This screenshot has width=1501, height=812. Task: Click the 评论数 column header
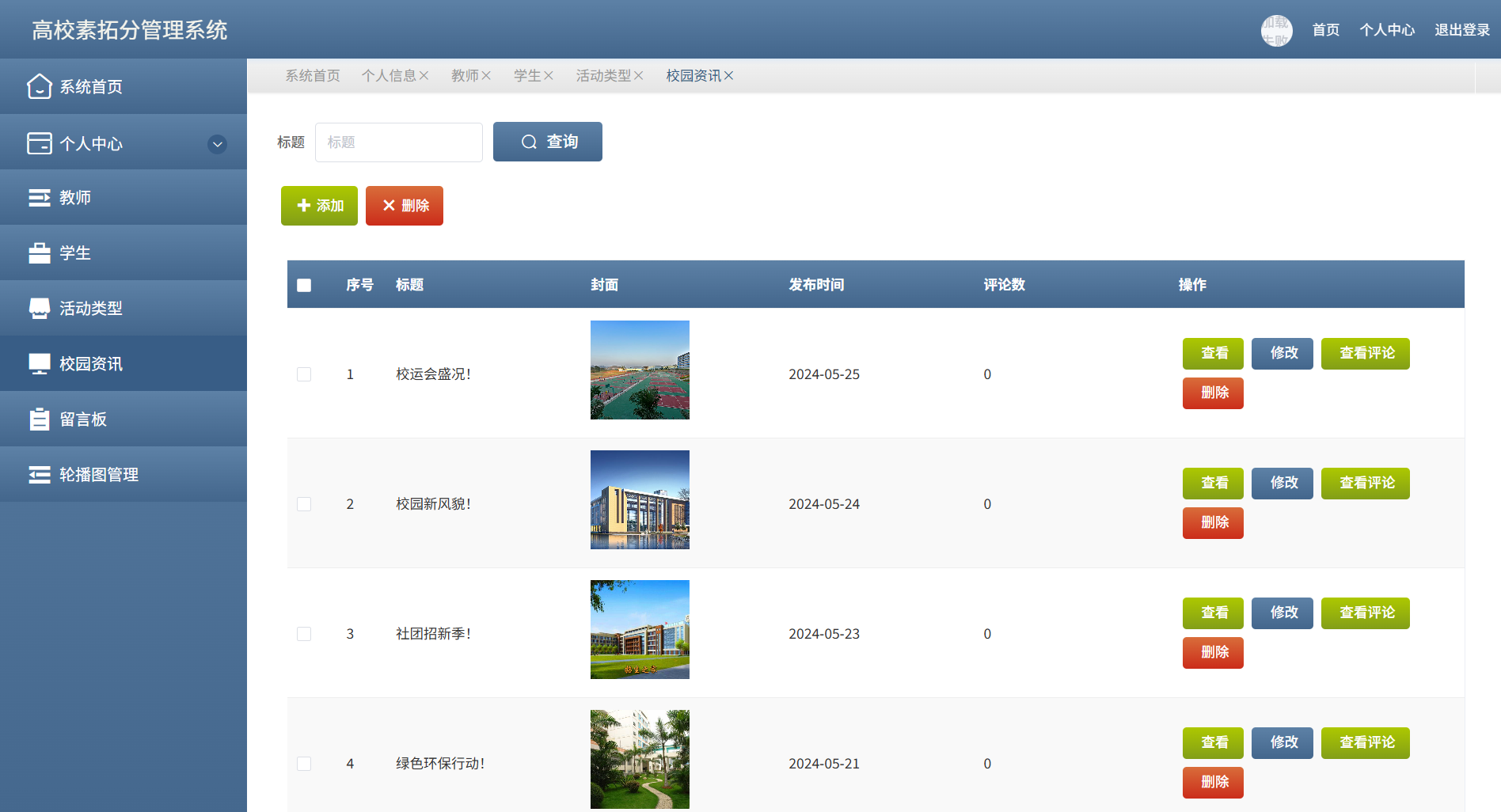tap(1004, 284)
